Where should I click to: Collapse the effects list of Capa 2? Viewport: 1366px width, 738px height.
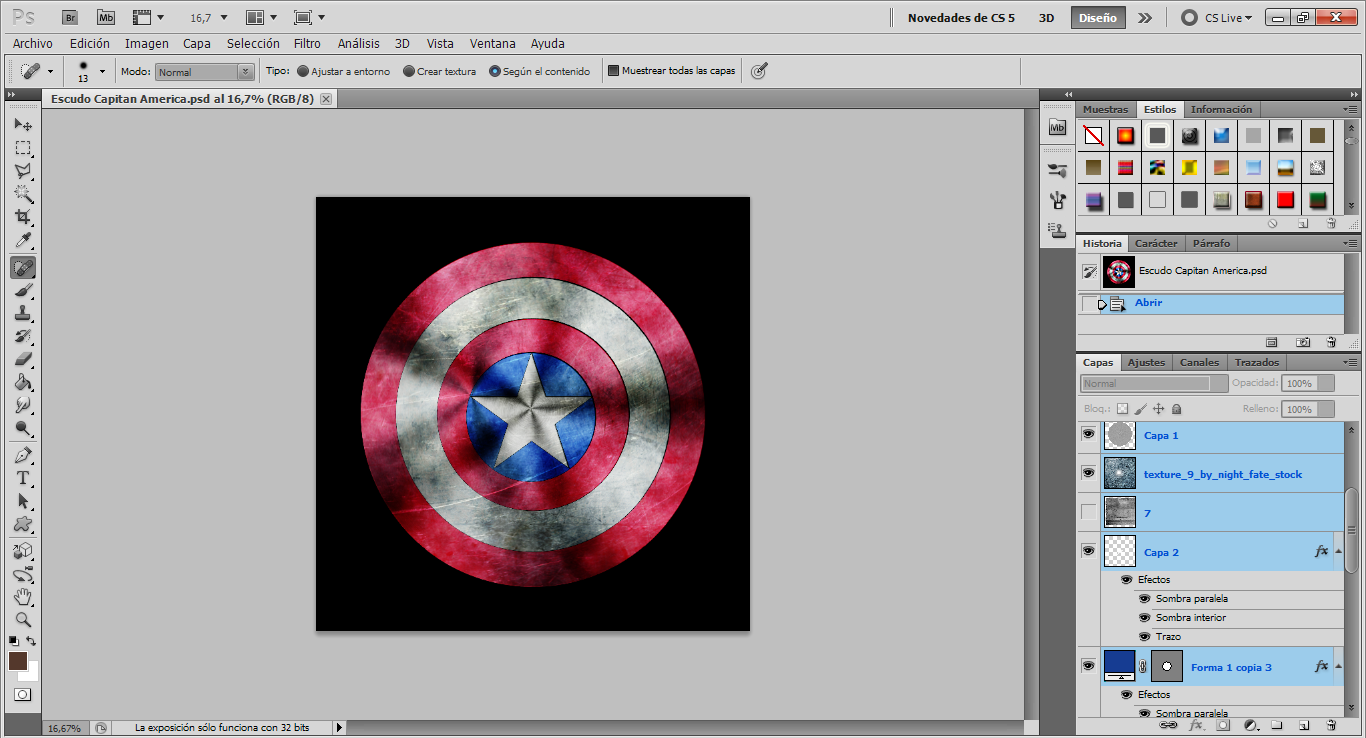[1338, 551]
